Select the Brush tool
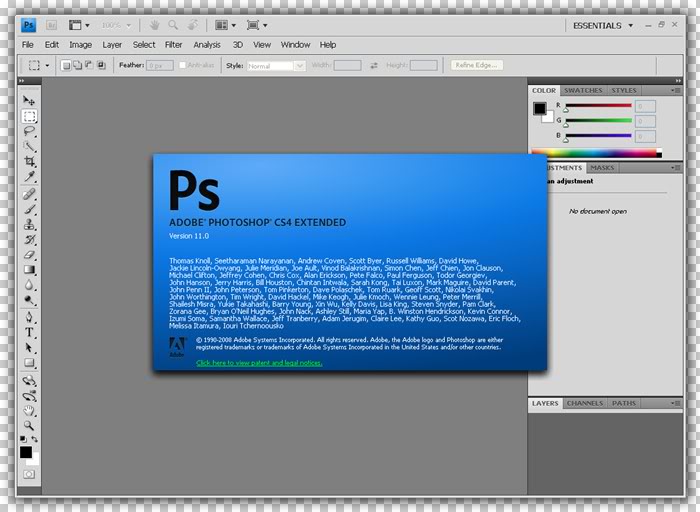Viewport: 700px width, 512px height. (29, 209)
